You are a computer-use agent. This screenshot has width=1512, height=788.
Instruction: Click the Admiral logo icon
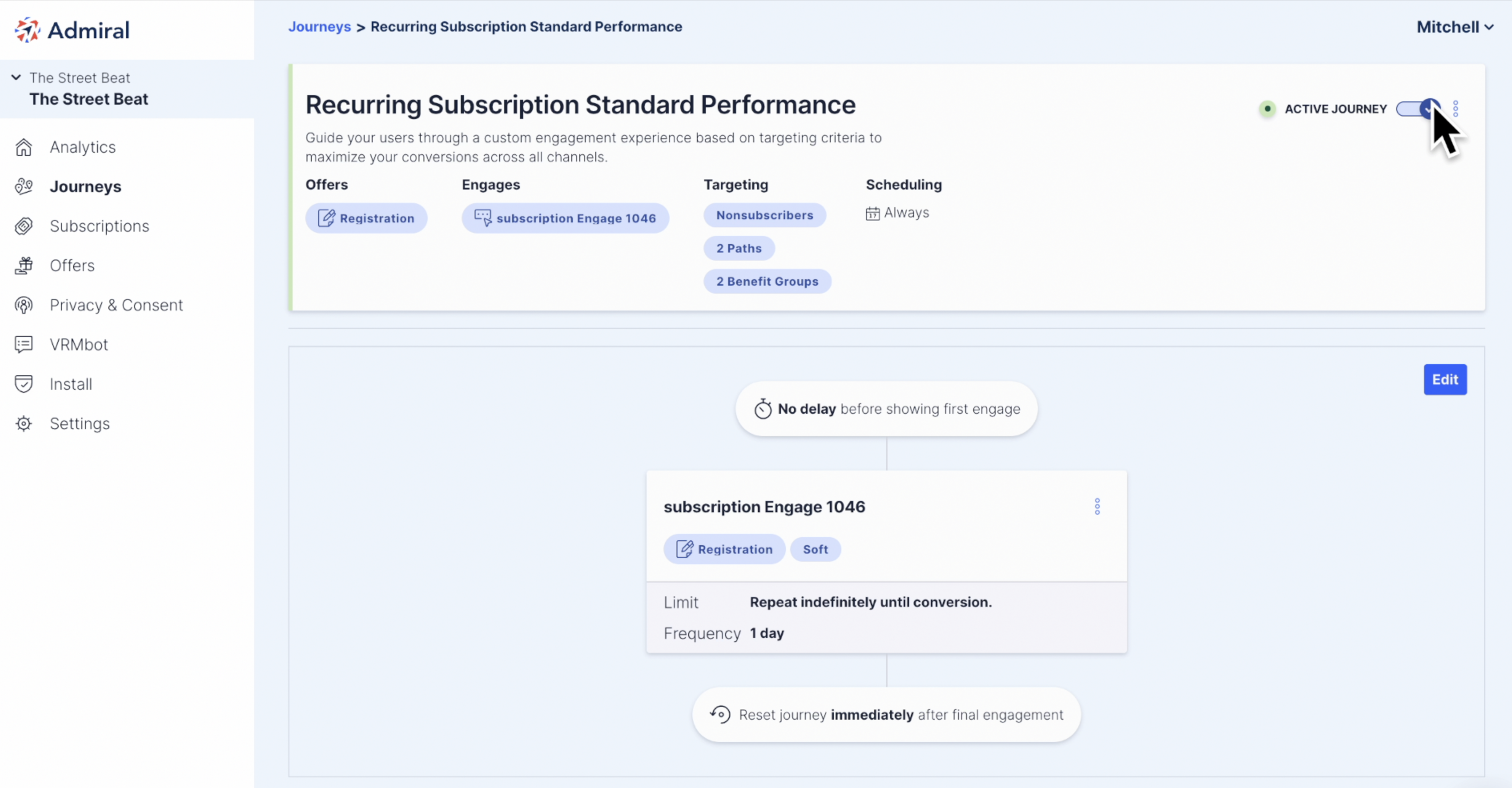pos(27,30)
